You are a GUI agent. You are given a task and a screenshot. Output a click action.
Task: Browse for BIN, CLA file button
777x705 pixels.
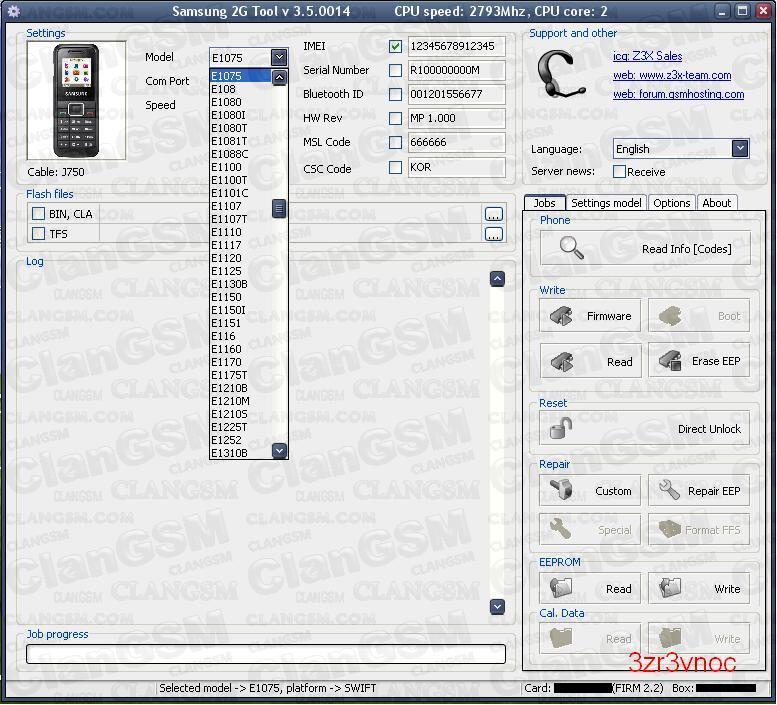(x=493, y=214)
